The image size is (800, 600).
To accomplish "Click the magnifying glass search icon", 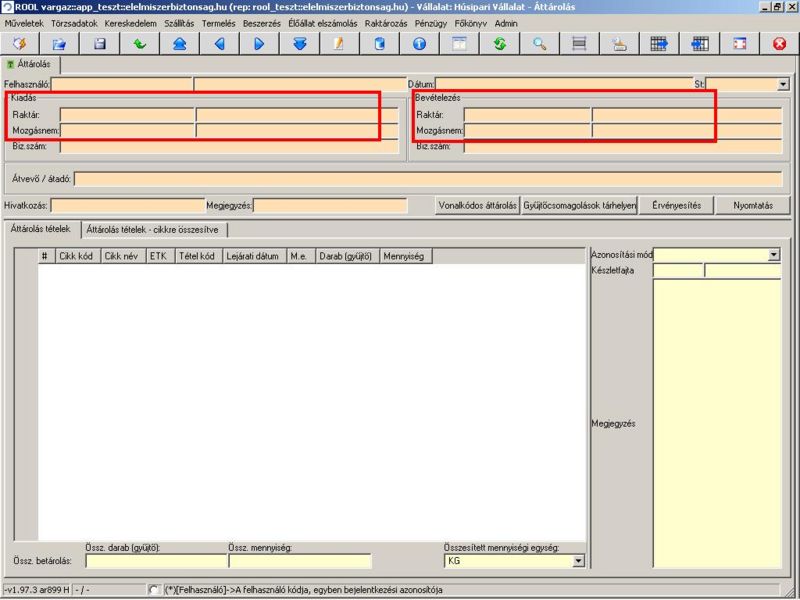I will (x=539, y=44).
